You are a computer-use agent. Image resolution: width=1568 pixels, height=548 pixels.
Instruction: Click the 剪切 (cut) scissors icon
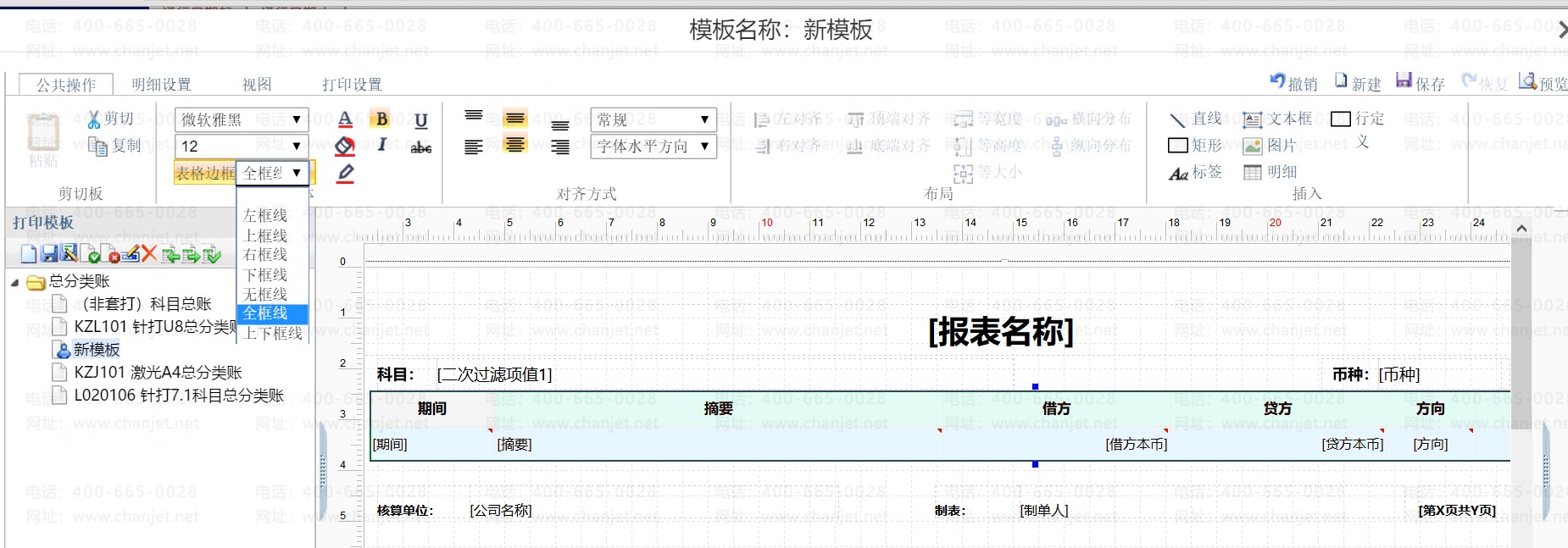pyautogui.click(x=94, y=119)
